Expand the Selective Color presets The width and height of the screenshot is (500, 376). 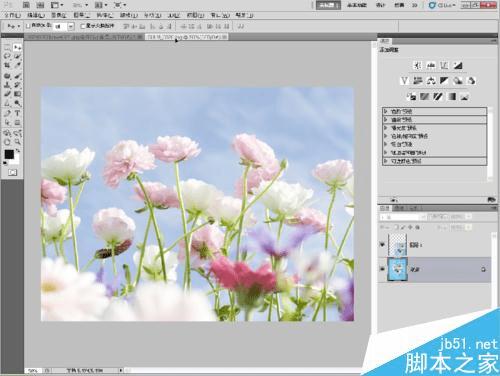click(386, 161)
